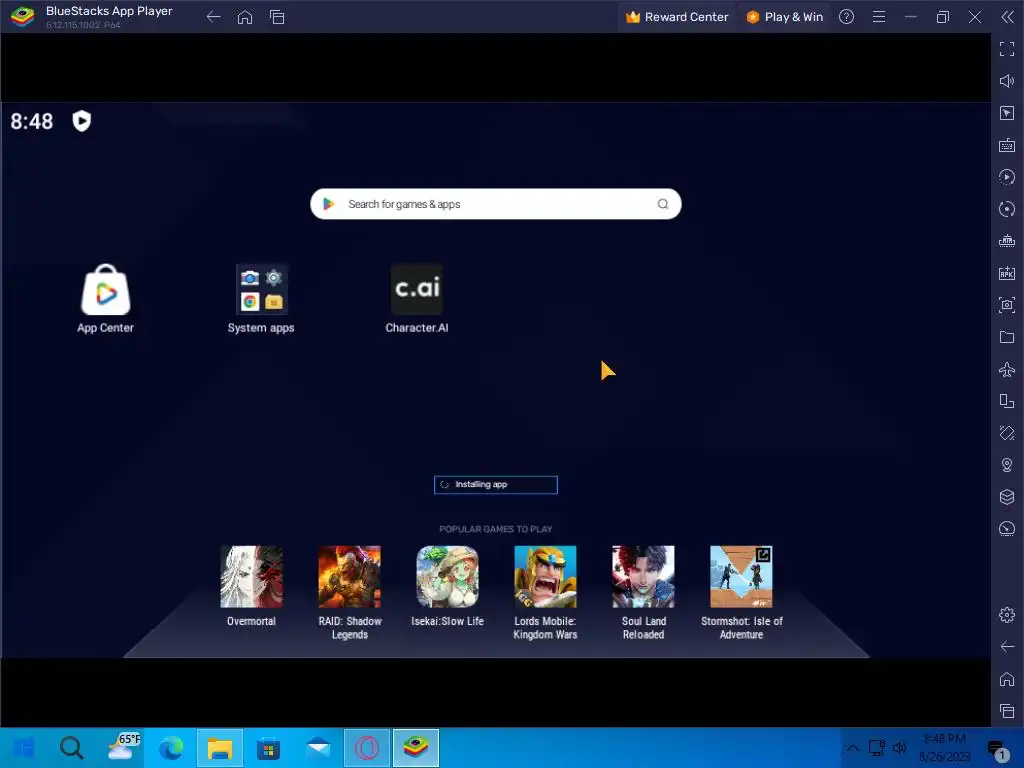The height and width of the screenshot is (768, 1024).
Task: Open Reward Center
Action: point(677,17)
